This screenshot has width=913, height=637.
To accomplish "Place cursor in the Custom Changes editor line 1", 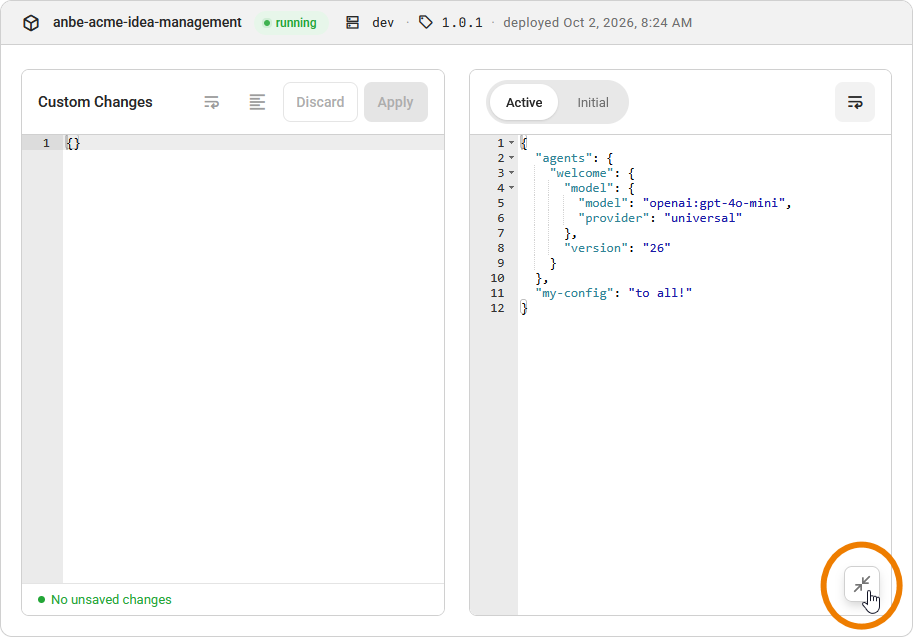I will tap(253, 143).
